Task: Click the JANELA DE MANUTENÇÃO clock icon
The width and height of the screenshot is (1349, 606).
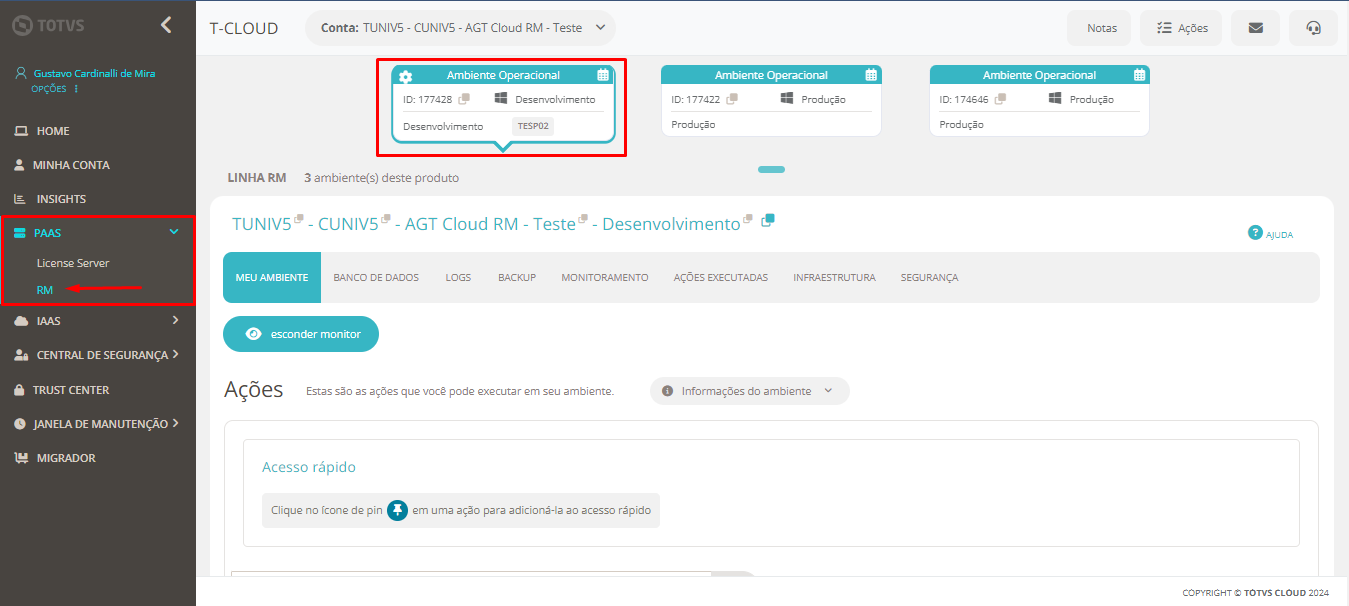Action: [21, 424]
